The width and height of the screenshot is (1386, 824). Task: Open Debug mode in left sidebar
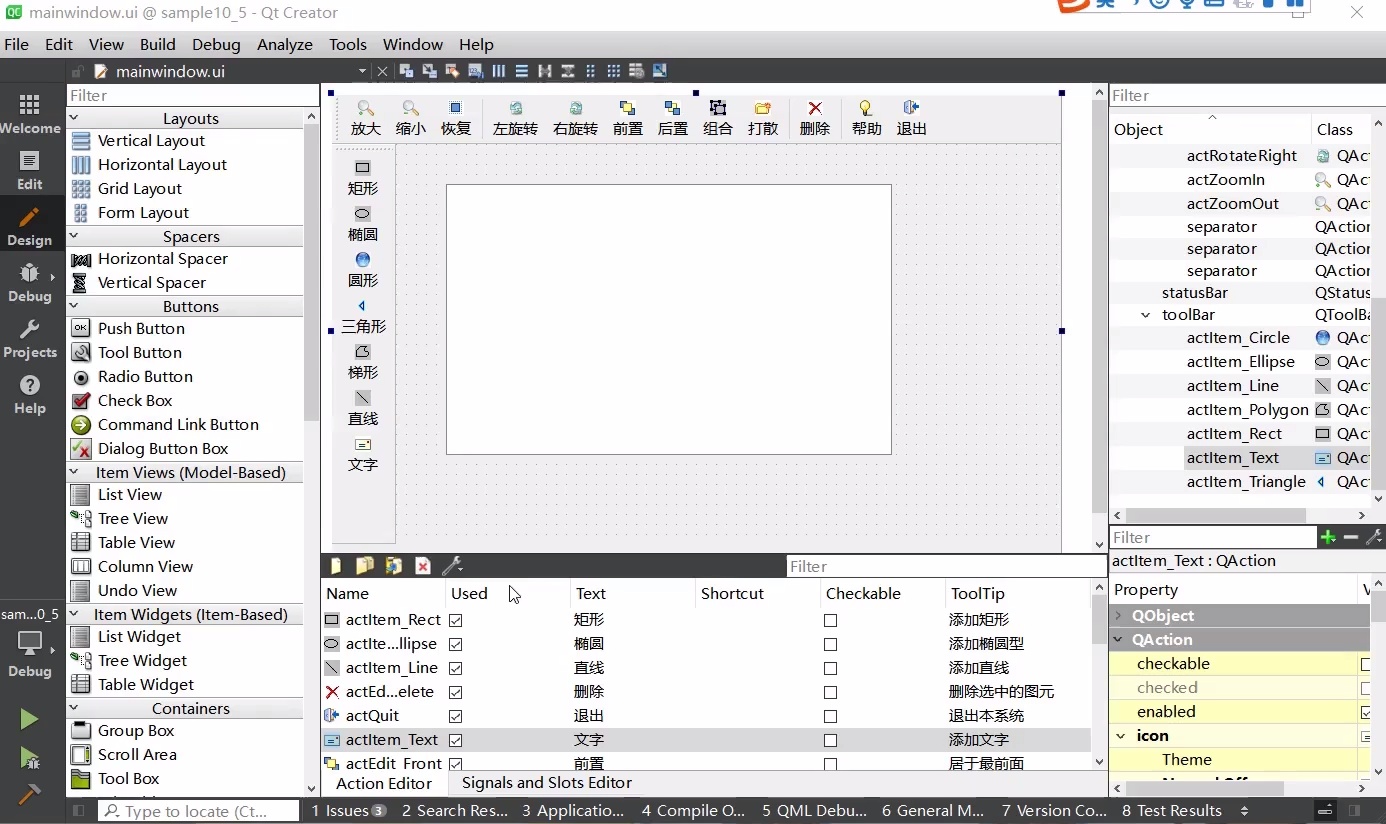click(30, 283)
